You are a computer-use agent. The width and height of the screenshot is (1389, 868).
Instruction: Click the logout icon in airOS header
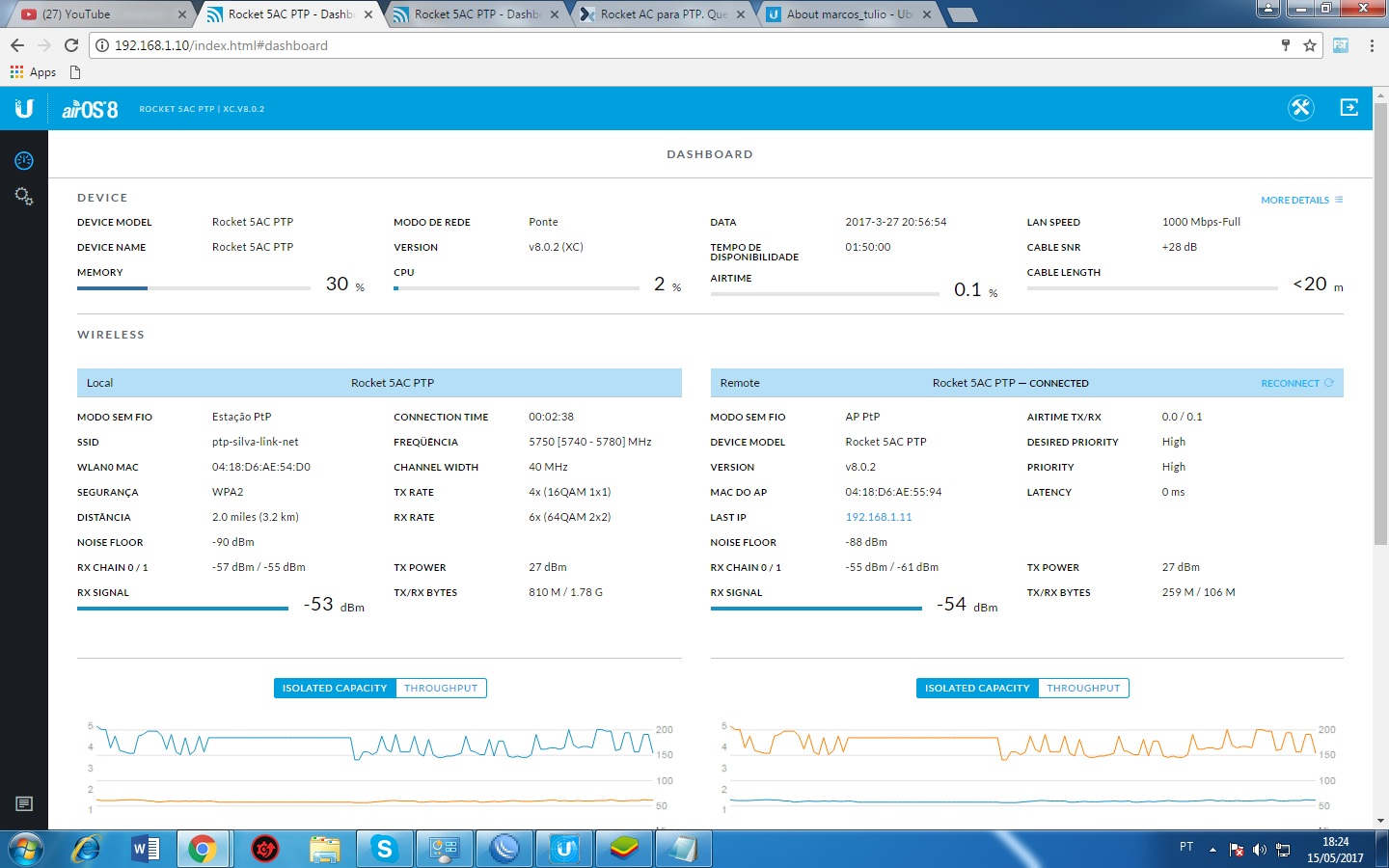[1349, 107]
